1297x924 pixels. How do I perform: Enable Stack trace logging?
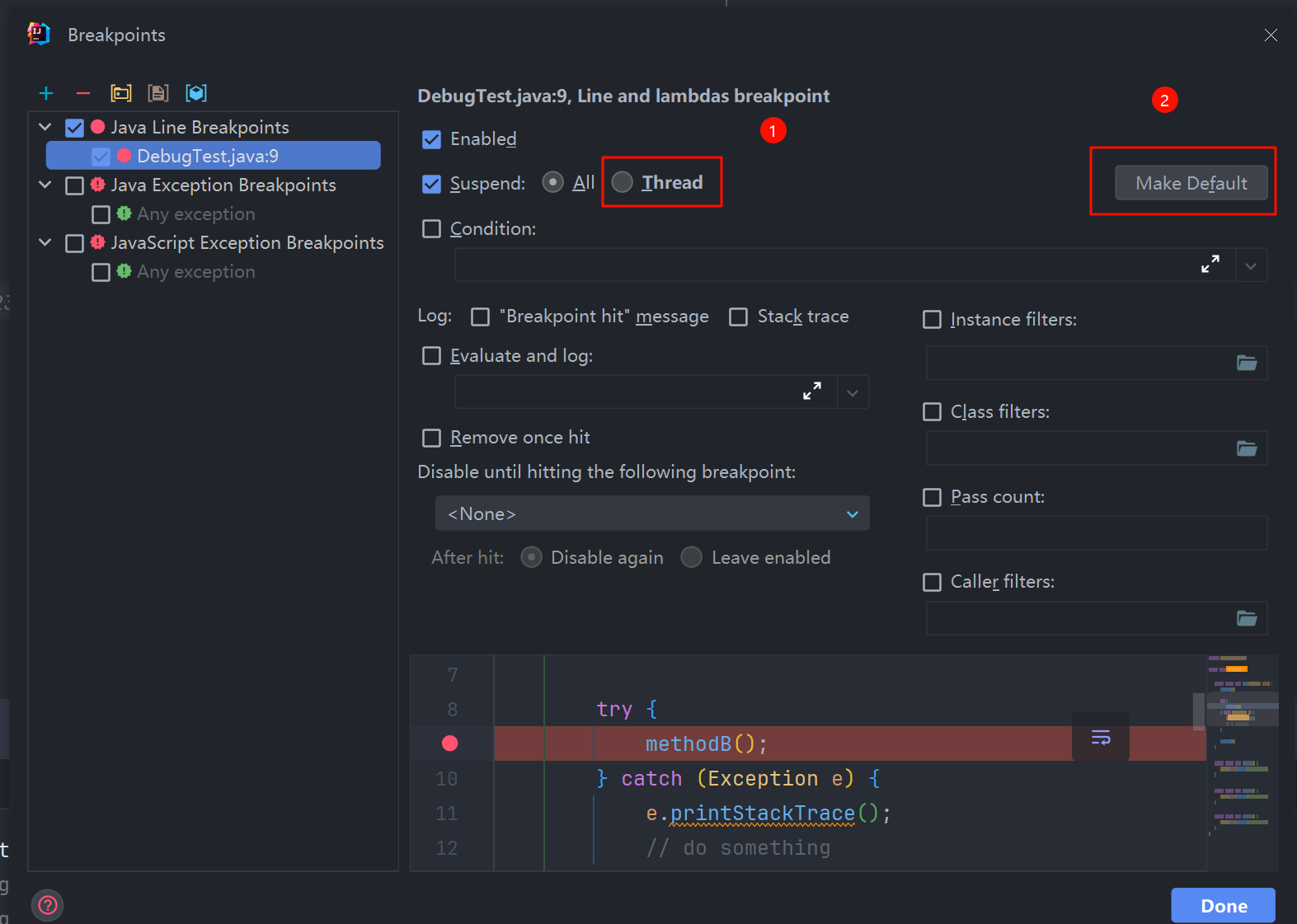pyautogui.click(x=739, y=317)
